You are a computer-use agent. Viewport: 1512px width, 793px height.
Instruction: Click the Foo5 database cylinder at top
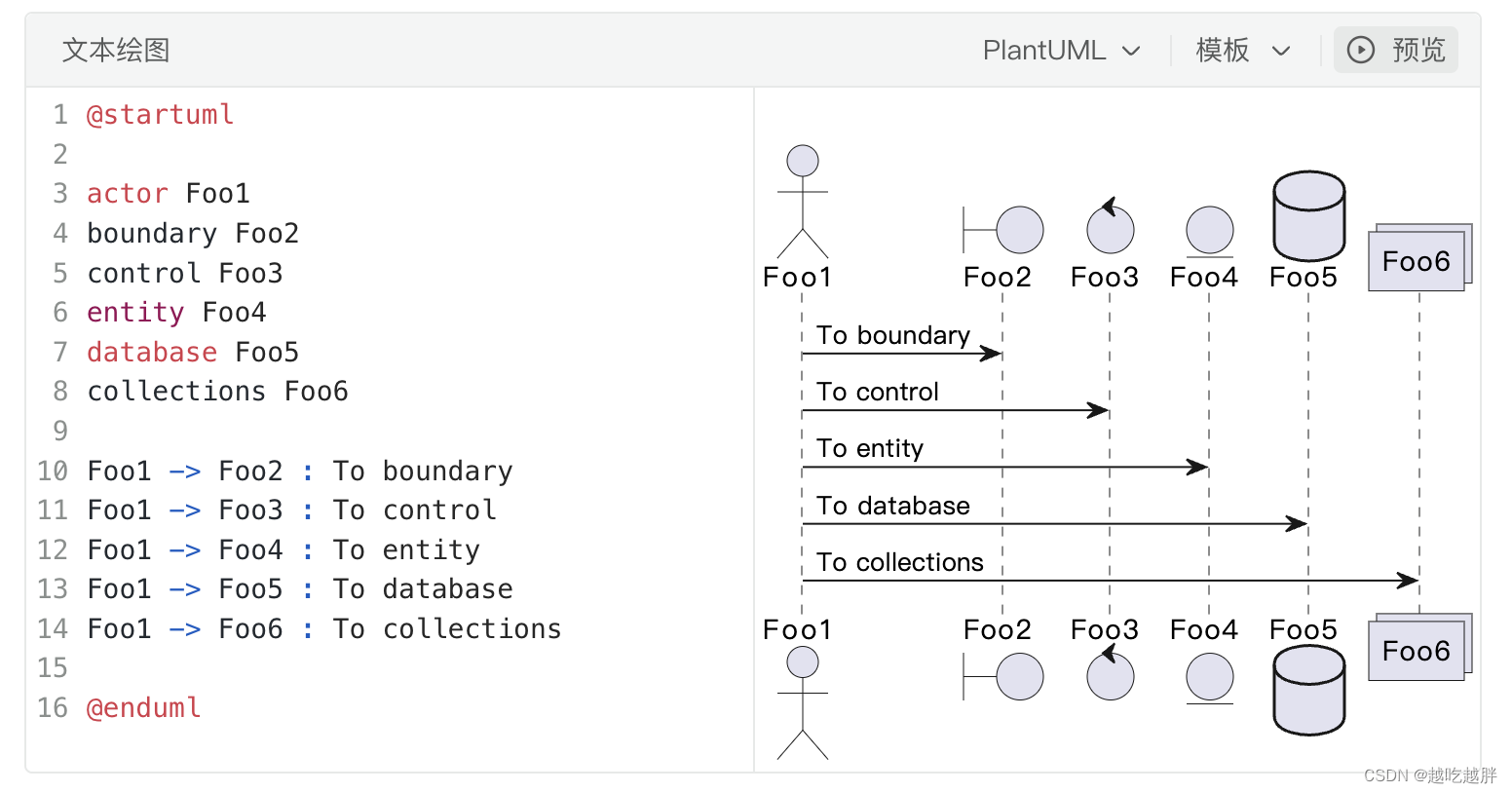pos(1308,216)
